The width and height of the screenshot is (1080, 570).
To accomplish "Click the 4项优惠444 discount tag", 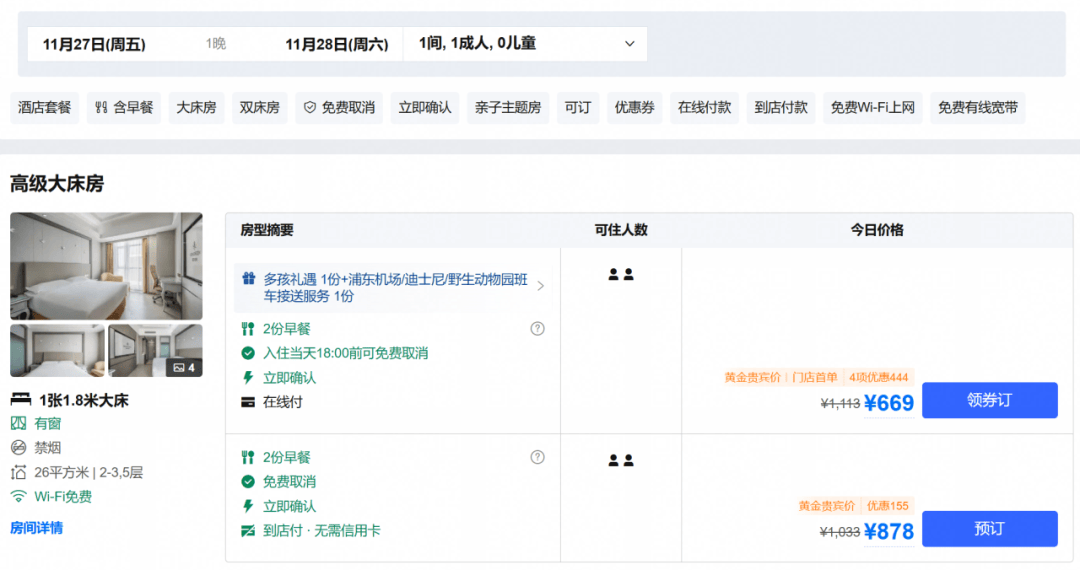I will point(878,377).
